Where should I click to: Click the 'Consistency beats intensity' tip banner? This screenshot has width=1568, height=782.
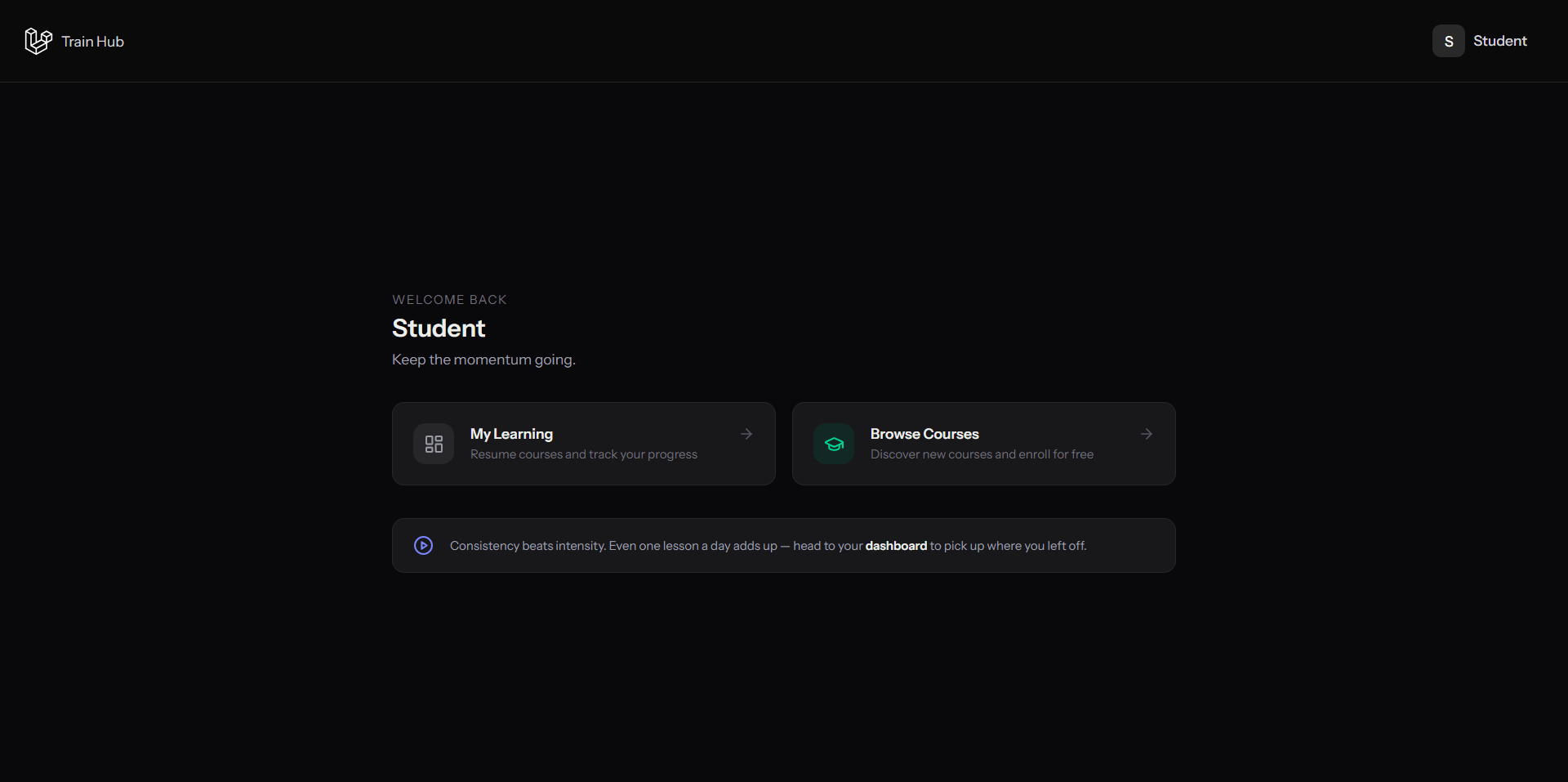[x=784, y=545]
